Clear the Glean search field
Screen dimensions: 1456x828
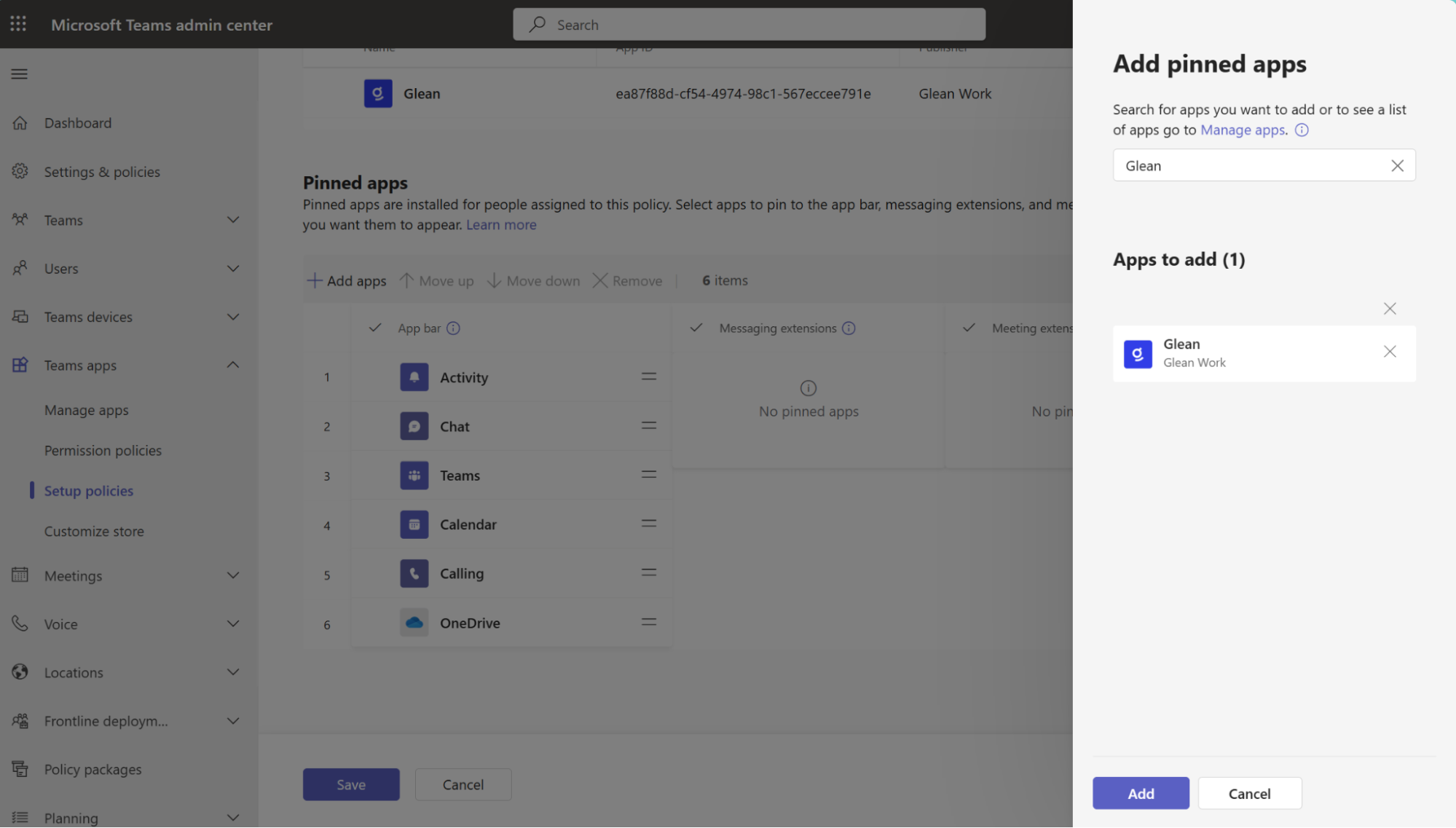(x=1397, y=165)
